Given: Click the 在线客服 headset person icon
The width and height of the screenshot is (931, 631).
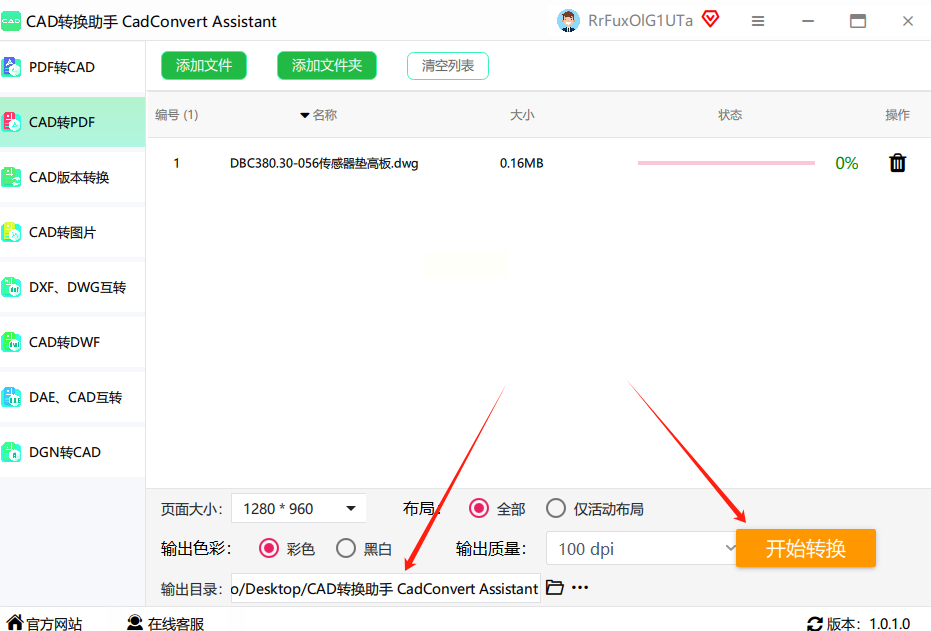Looking at the screenshot, I should pos(135,623).
